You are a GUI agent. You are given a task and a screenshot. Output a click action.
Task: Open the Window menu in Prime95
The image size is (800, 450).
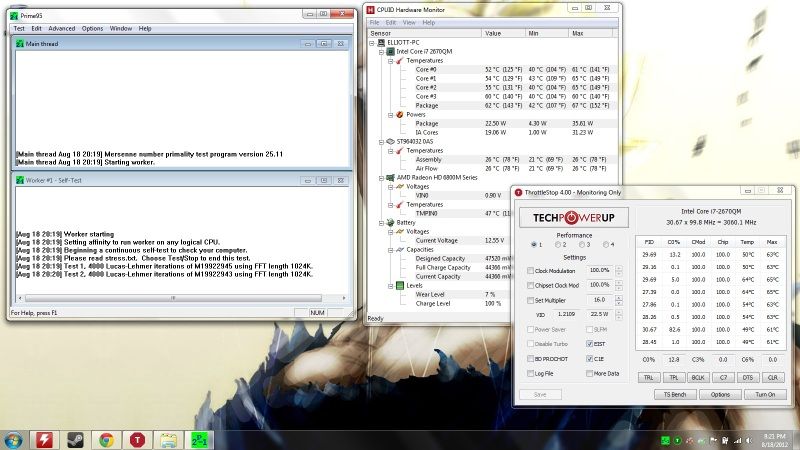click(121, 29)
